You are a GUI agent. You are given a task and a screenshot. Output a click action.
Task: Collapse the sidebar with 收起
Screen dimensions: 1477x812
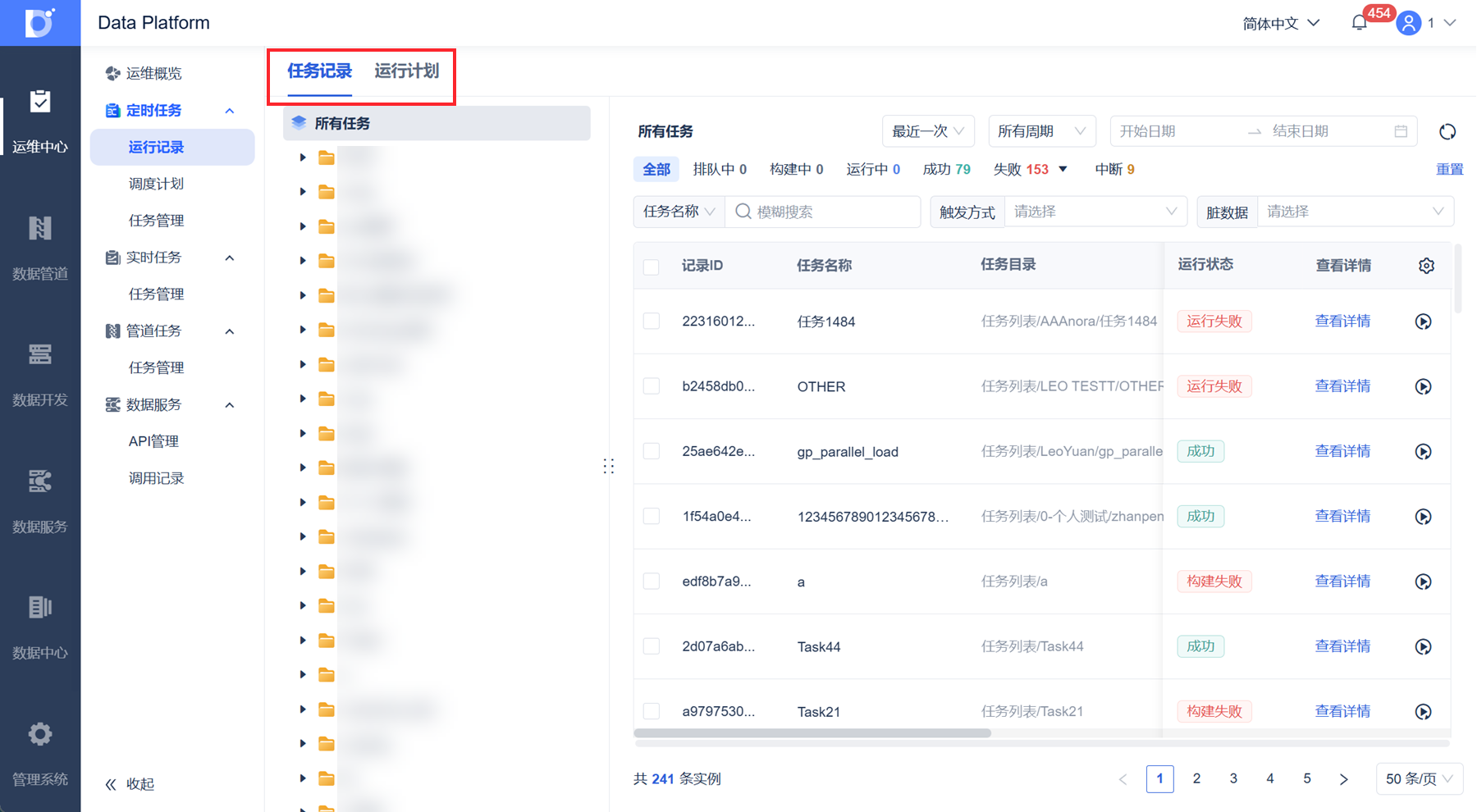point(130,784)
